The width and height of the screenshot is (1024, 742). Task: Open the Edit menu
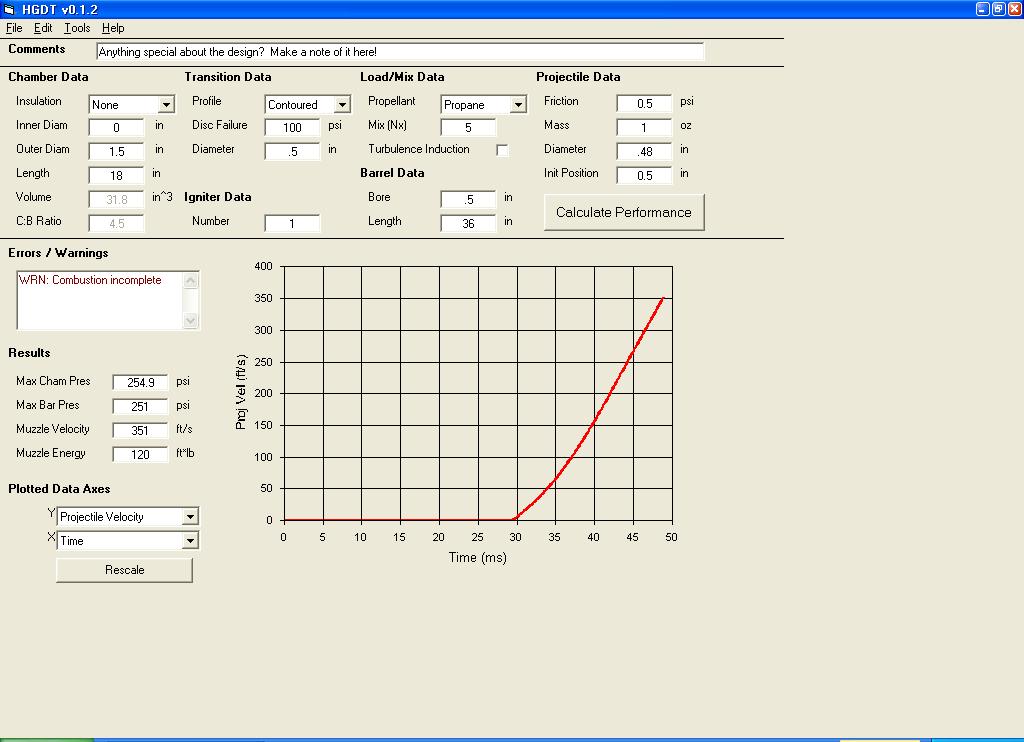43,28
